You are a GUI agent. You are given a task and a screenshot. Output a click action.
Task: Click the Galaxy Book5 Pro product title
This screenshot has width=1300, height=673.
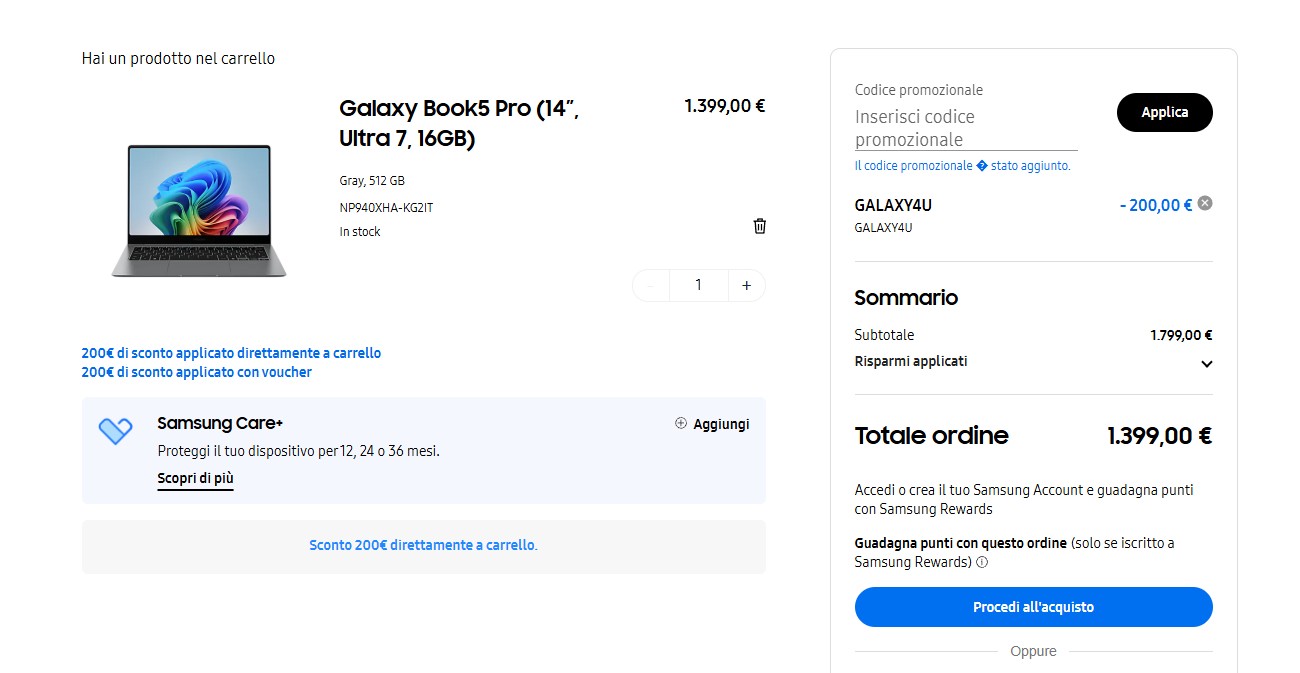click(459, 123)
